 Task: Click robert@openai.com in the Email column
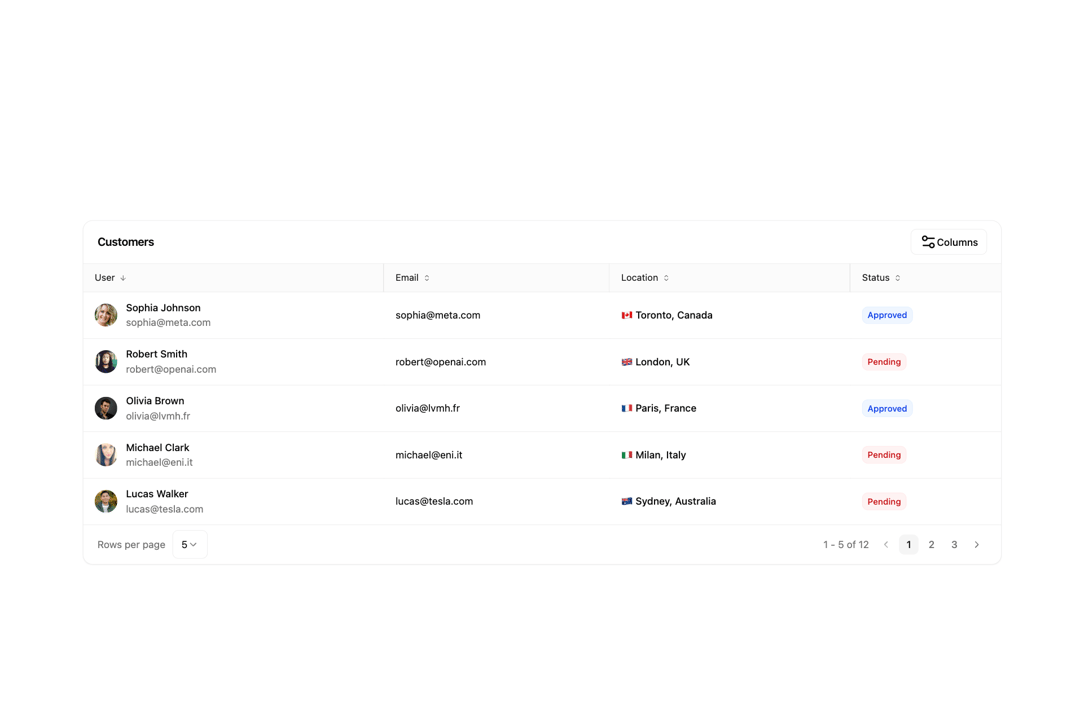click(x=441, y=362)
